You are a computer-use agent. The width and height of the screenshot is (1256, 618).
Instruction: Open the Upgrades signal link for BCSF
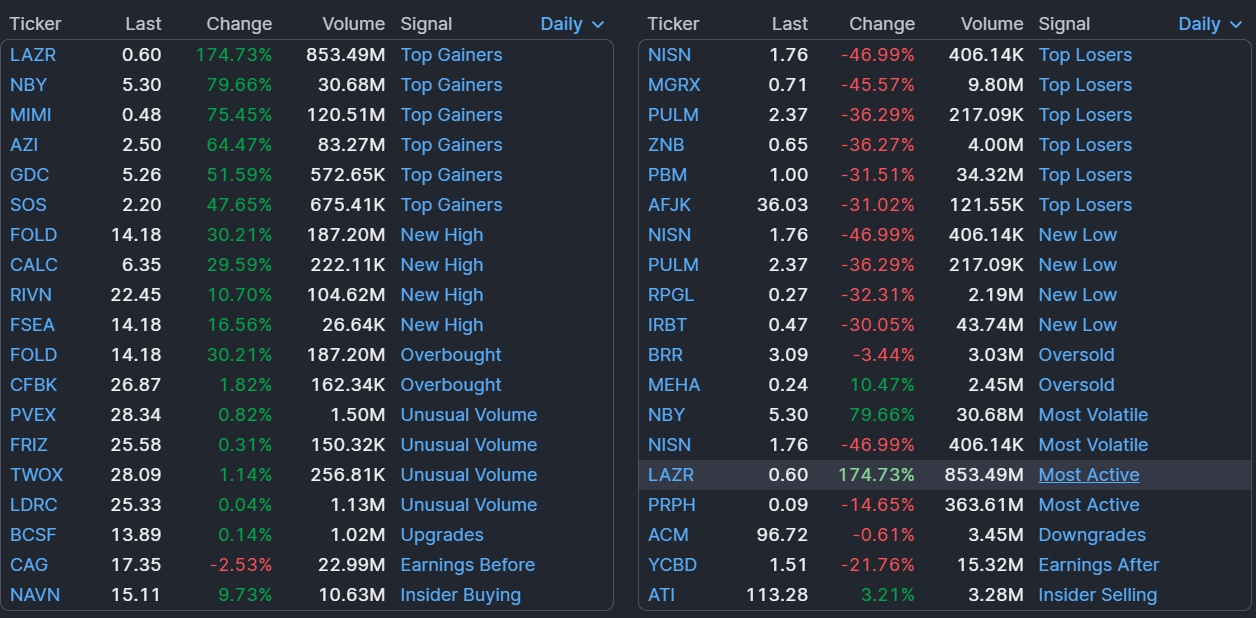(441, 535)
